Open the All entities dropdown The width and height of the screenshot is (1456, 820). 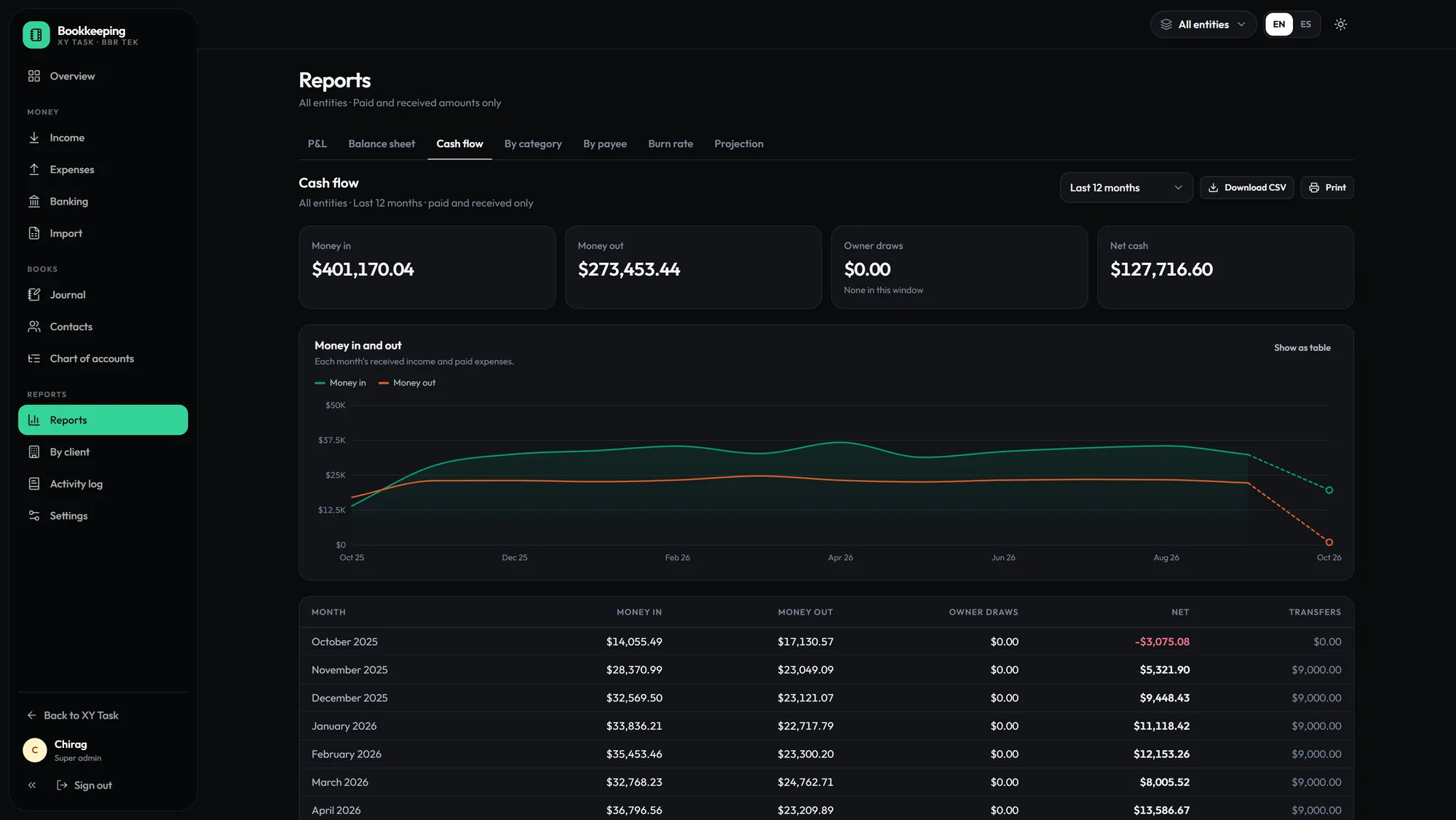pos(1203,25)
